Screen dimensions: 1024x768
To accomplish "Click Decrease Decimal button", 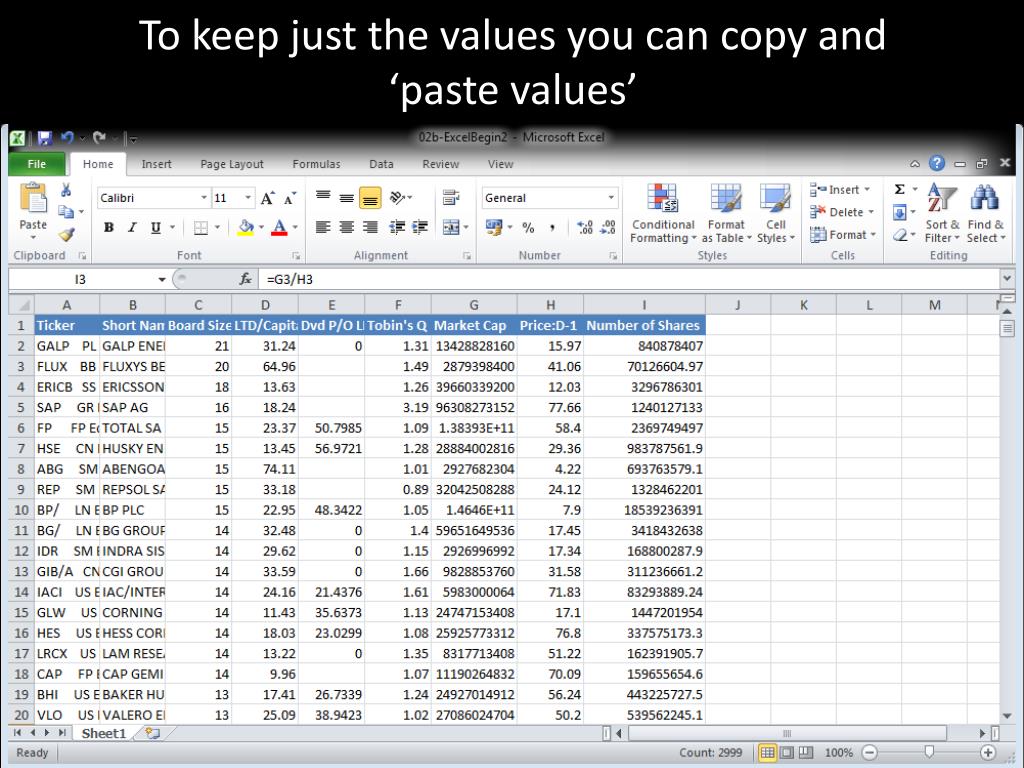I will point(608,227).
